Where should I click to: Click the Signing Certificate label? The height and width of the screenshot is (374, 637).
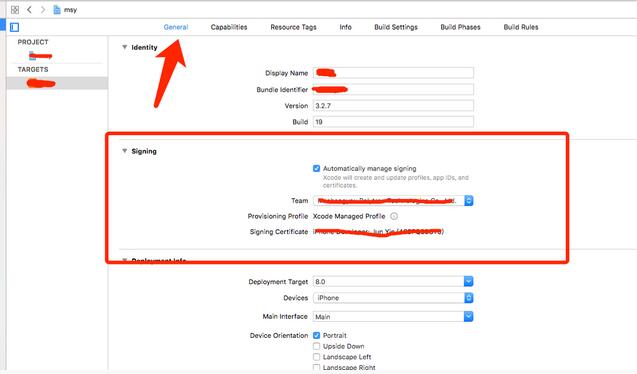click(x=279, y=231)
